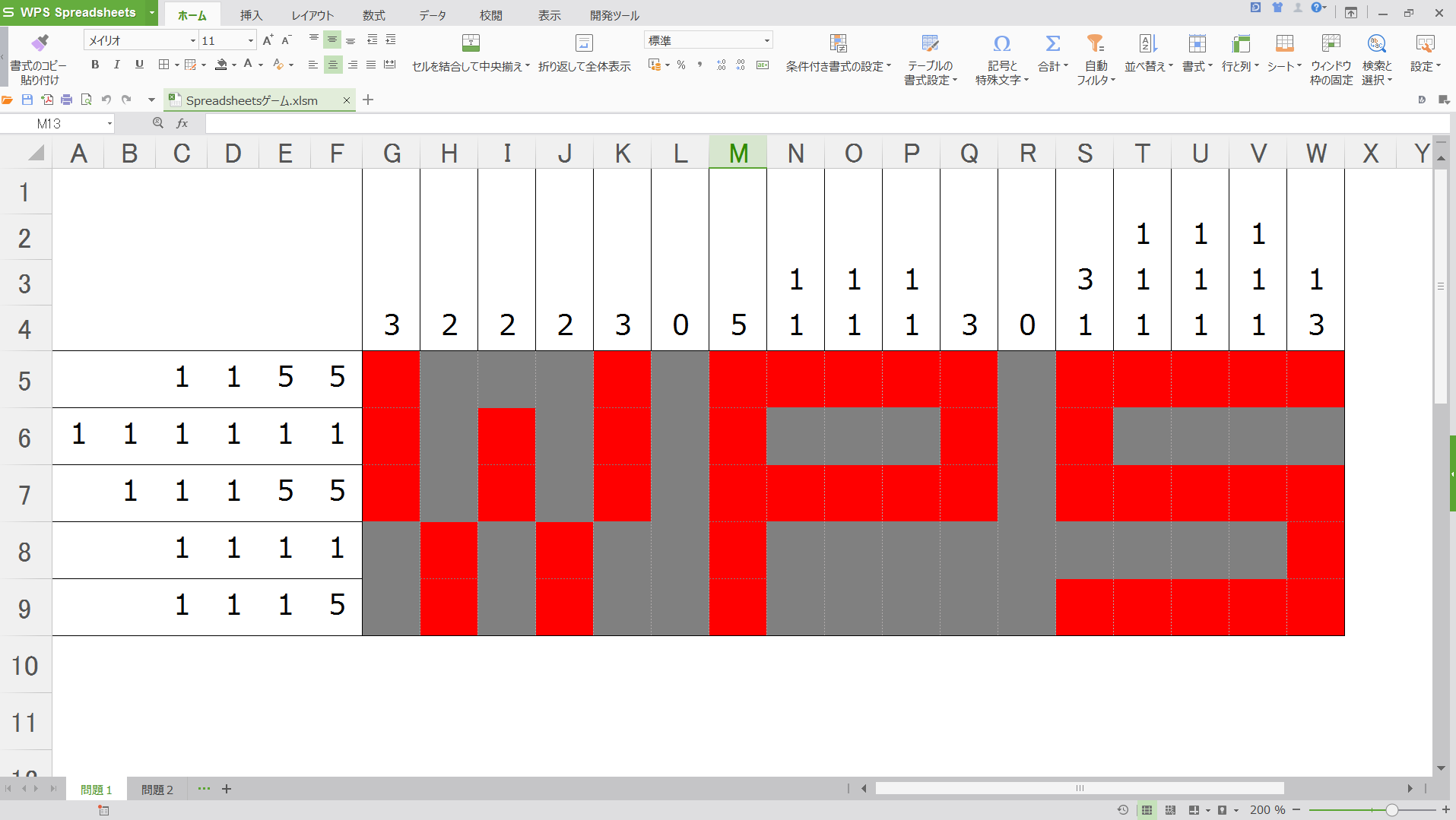
Task: Toggle middle vertical alignment
Action: click(x=332, y=40)
